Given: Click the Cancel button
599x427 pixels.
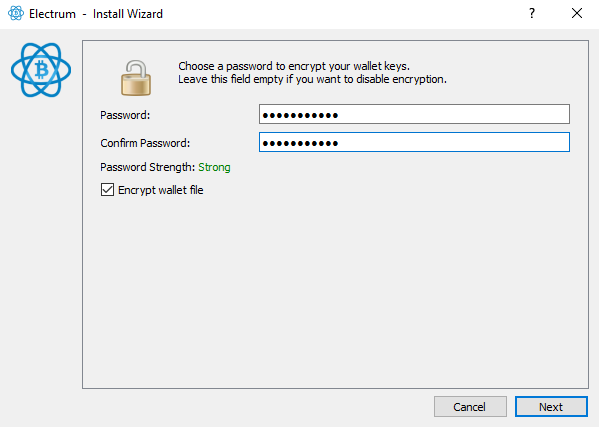Looking at the screenshot, I should click(x=470, y=407).
